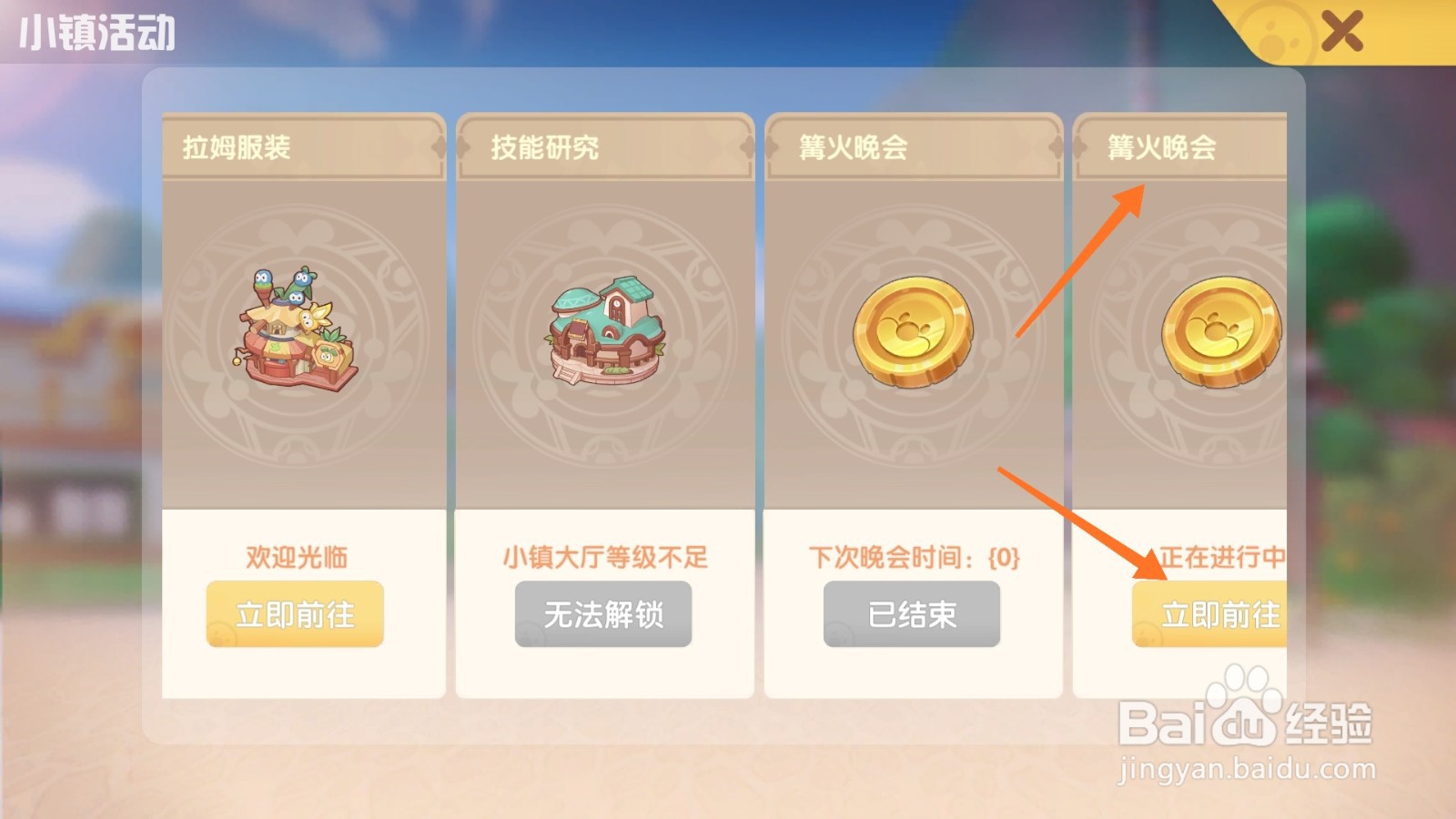Click the 小镇活动 title

coord(96,33)
